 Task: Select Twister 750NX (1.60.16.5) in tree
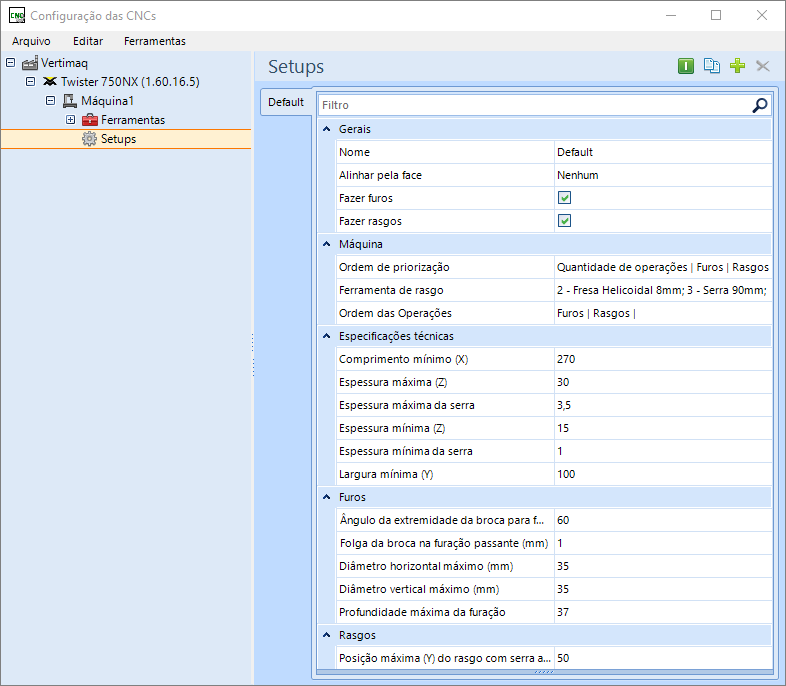[130, 82]
